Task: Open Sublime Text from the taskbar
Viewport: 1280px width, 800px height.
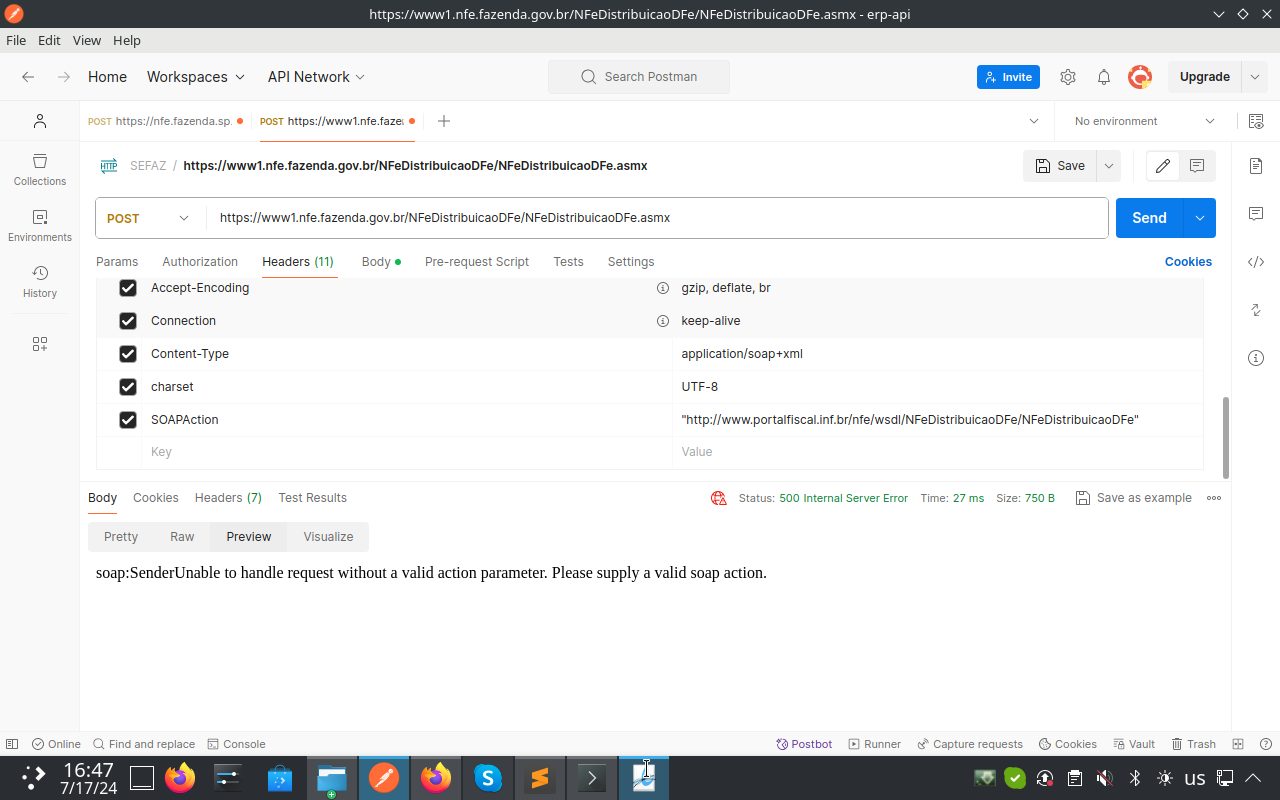Action: coord(539,778)
